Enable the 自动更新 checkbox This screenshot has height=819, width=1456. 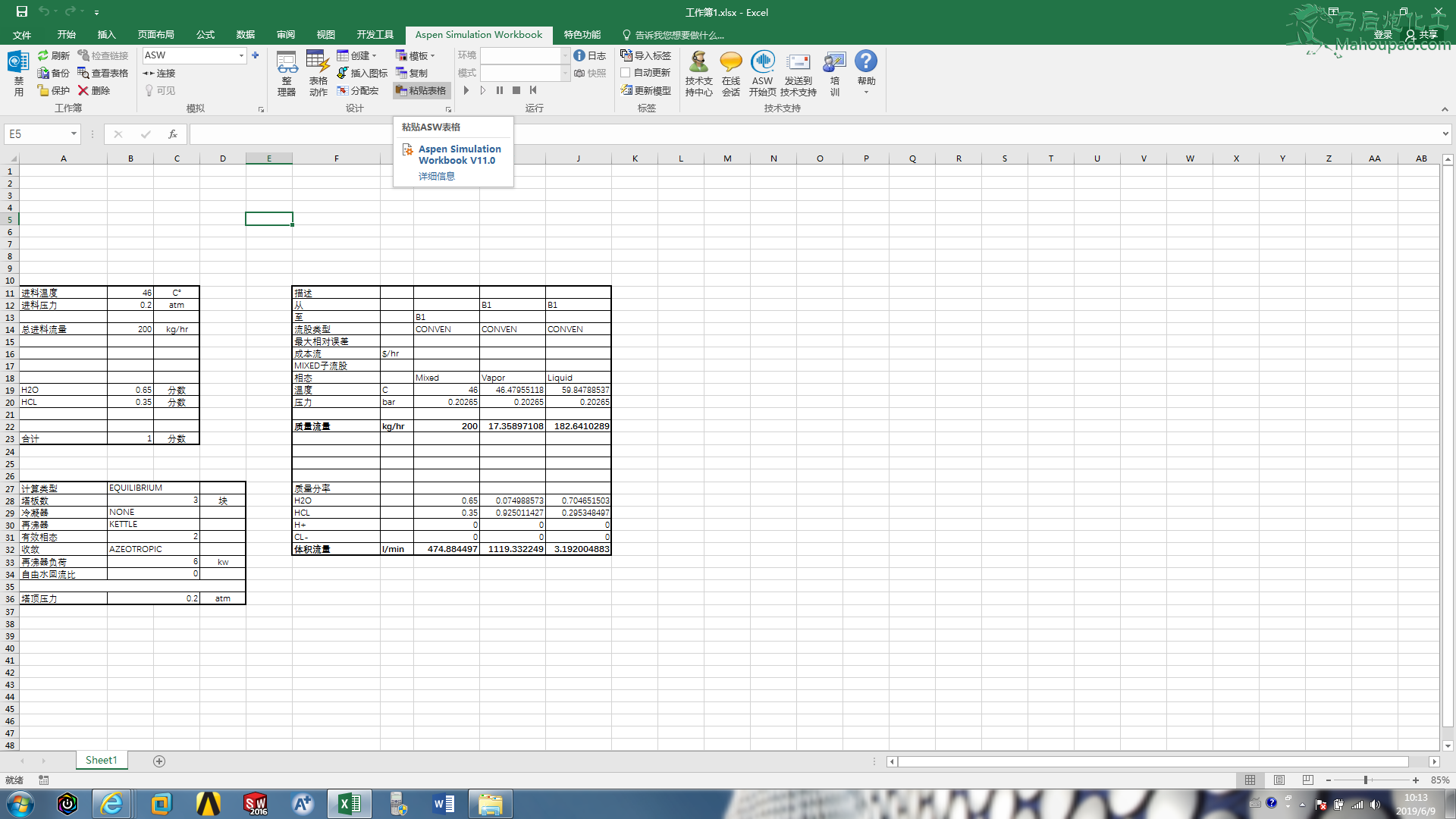[x=626, y=73]
